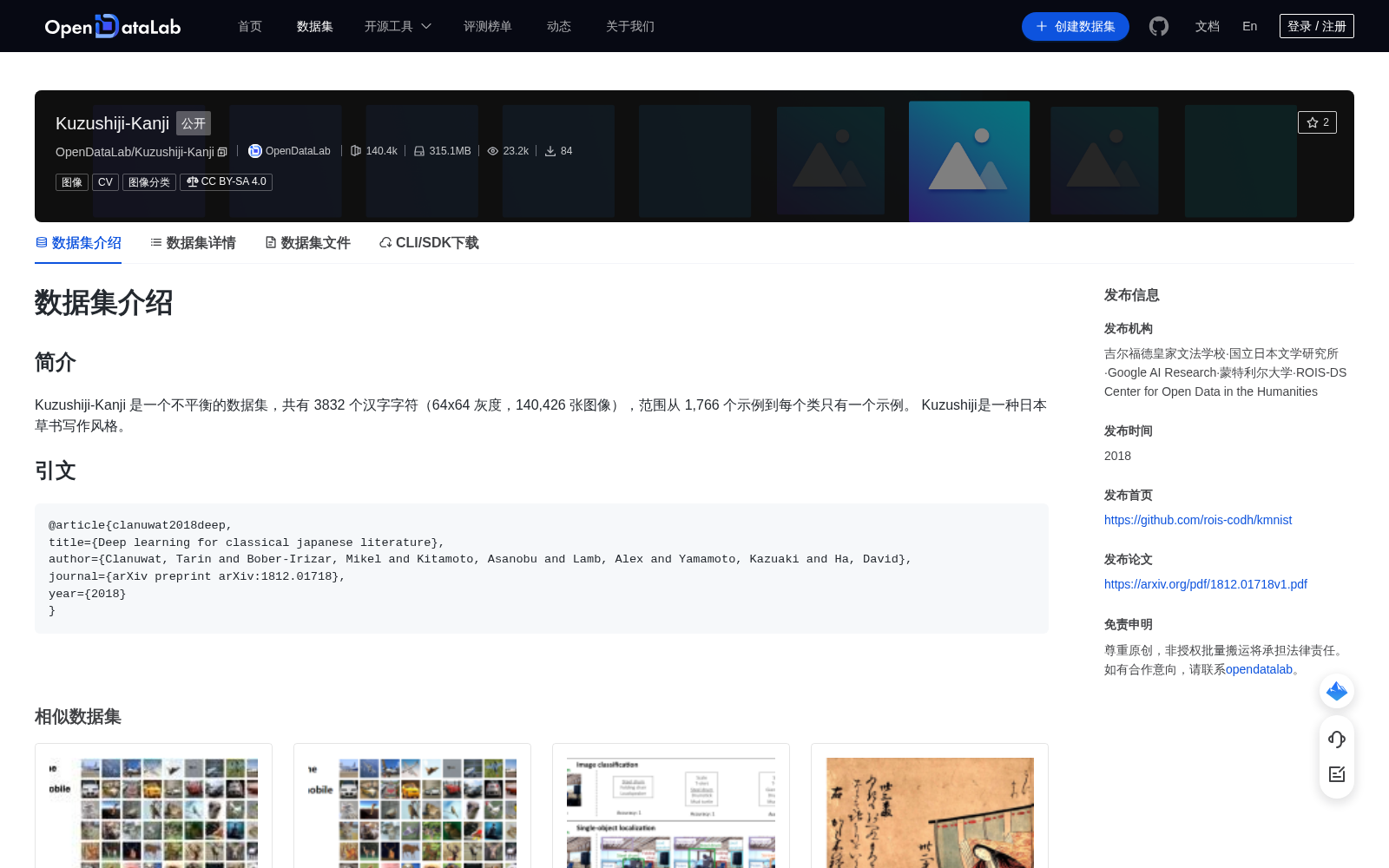Open the image classification similar dataset card
This screenshot has height=868, width=1389.
point(671,806)
